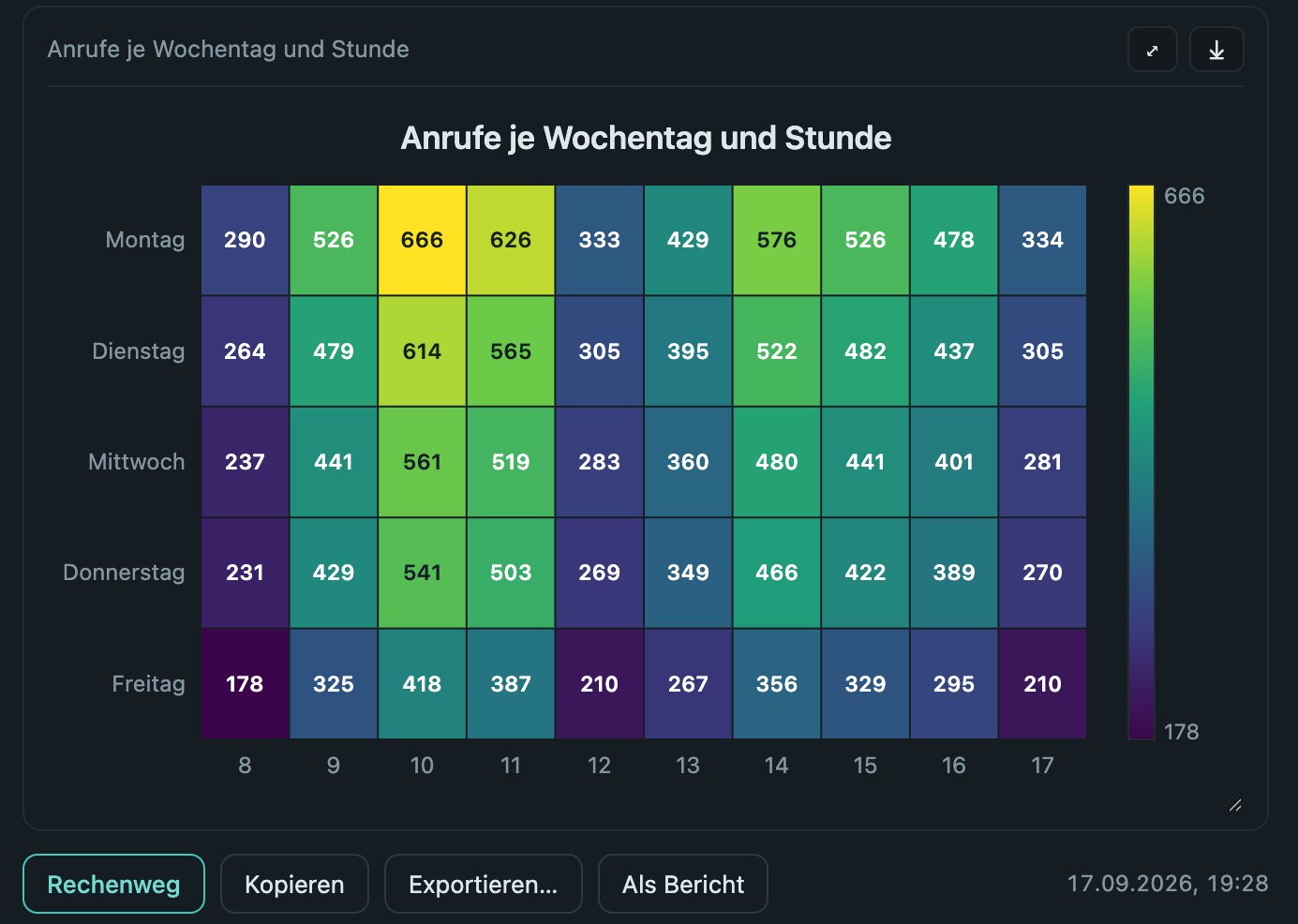
Task: Click the Mittwoch row label
Action: pyautogui.click(x=137, y=462)
